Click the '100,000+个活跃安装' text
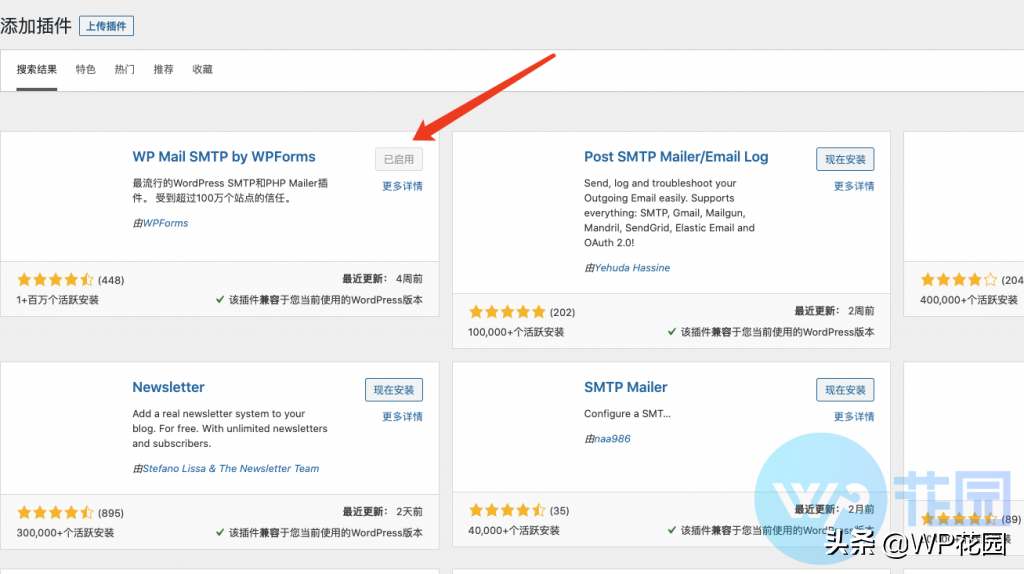Image resolution: width=1024 pixels, height=574 pixels. click(516, 332)
